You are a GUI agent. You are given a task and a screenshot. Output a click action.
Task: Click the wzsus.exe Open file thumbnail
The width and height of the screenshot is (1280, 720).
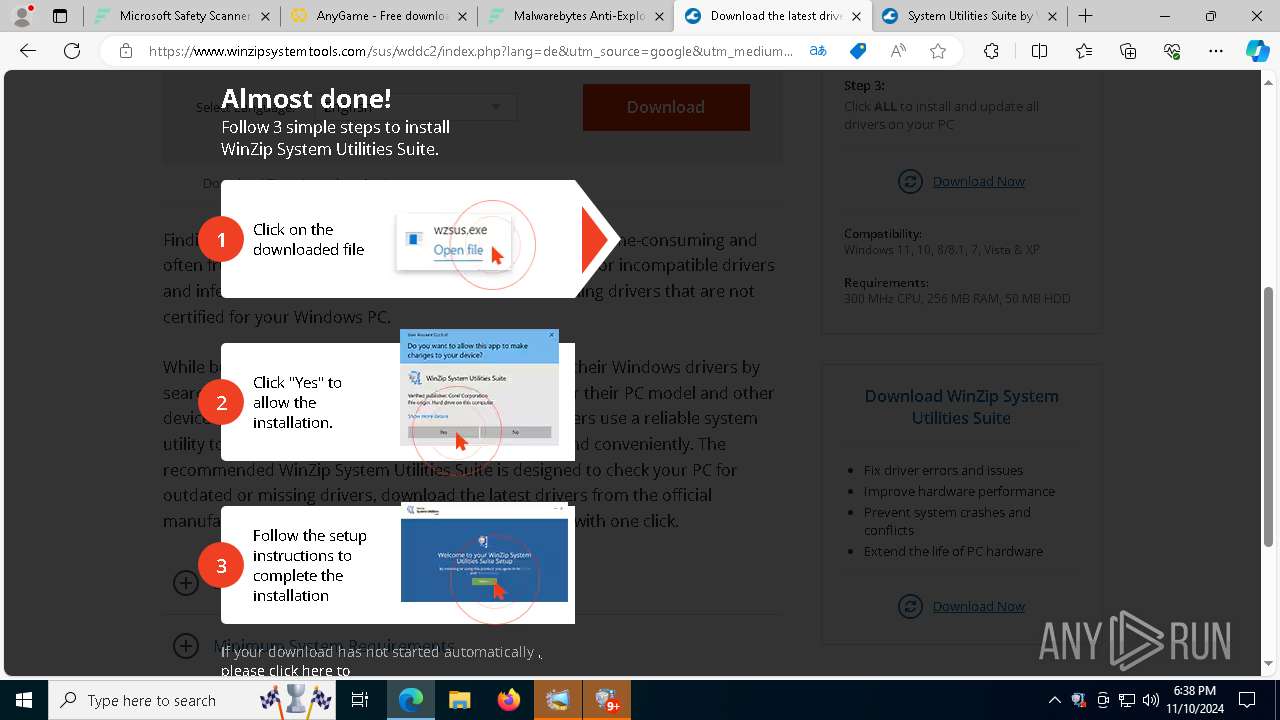coord(455,241)
